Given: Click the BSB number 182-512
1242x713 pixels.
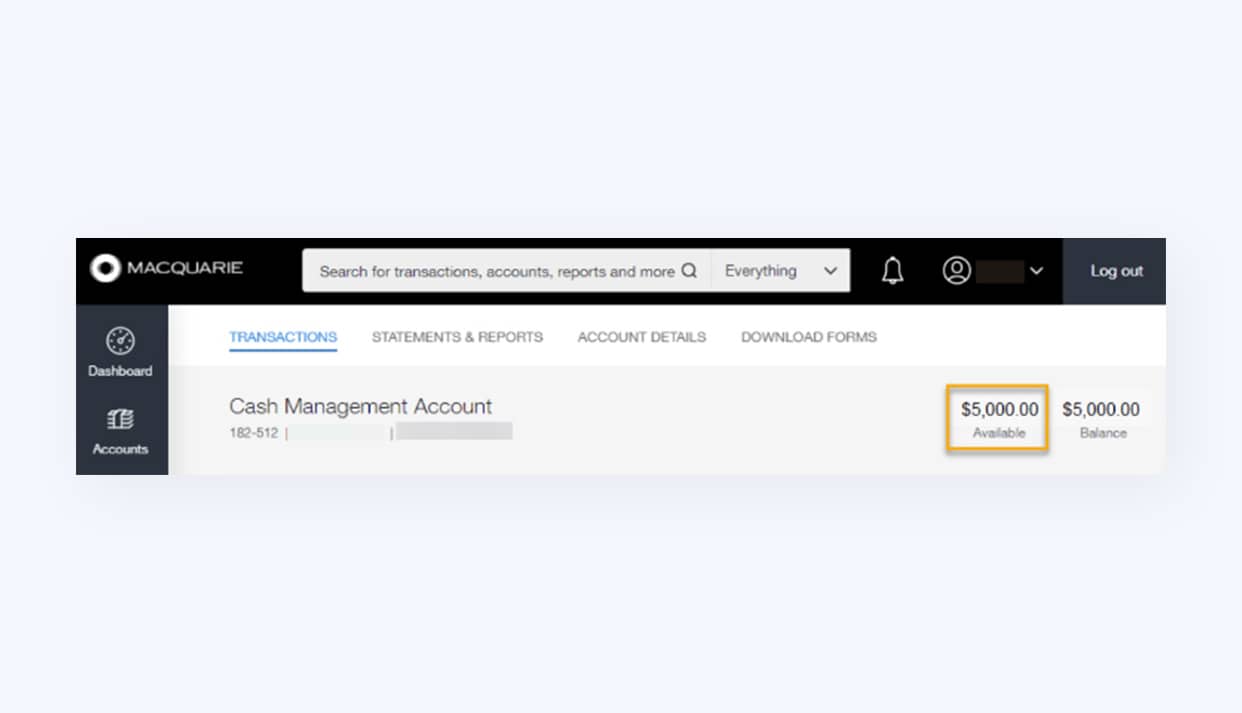Looking at the screenshot, I should [x=254, y=433].
